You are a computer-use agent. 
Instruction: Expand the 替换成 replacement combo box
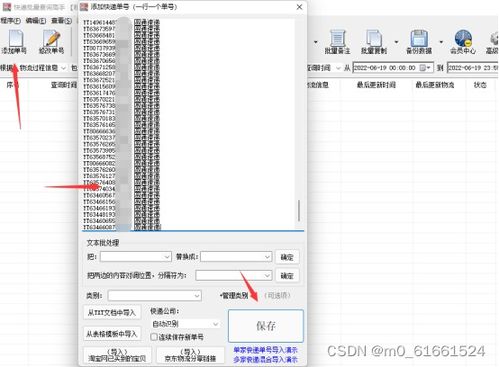pos(267,257)
